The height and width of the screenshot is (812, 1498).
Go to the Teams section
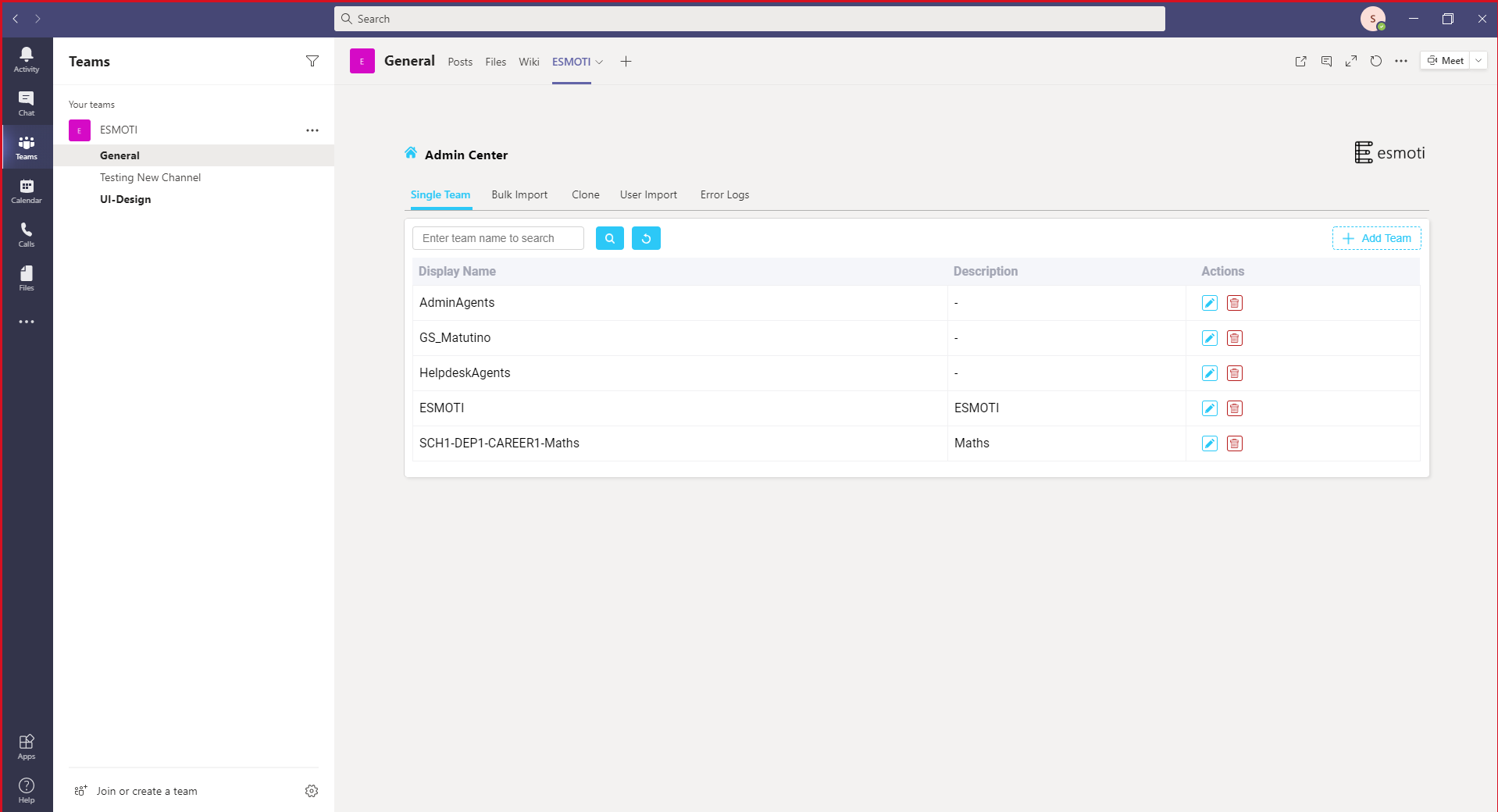coord(27,147)
